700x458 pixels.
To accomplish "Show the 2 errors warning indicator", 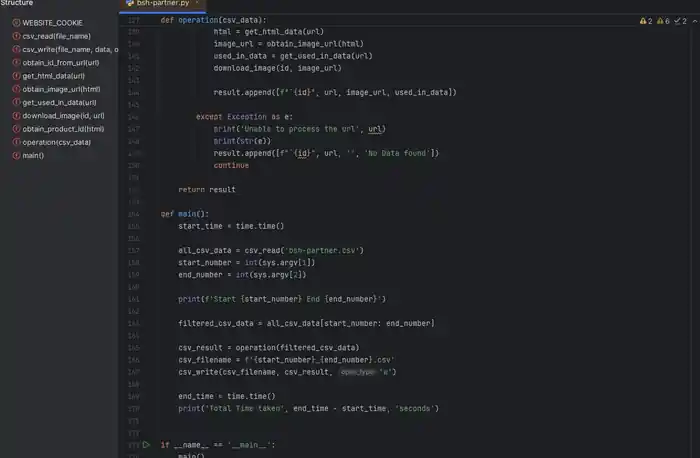I will [x=646, y=21].
